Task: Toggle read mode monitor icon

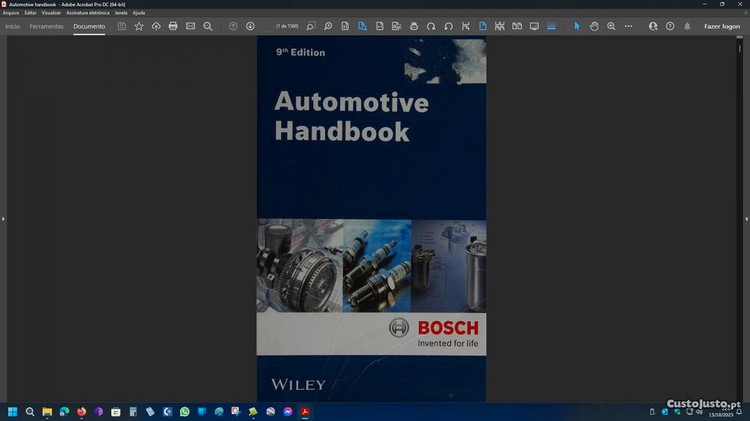Action: tap(534, 26)
